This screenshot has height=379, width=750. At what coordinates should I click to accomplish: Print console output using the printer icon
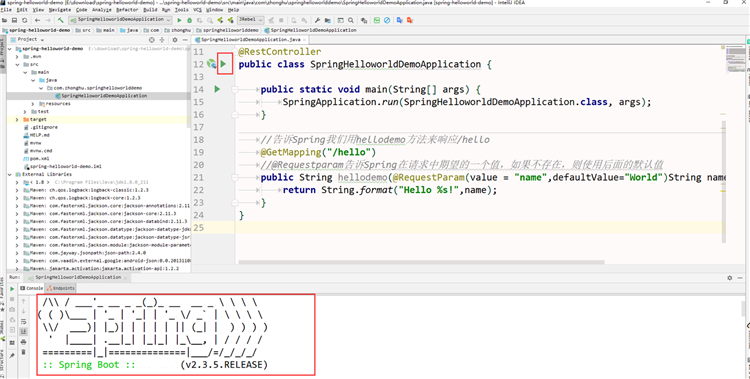(23, 342)
